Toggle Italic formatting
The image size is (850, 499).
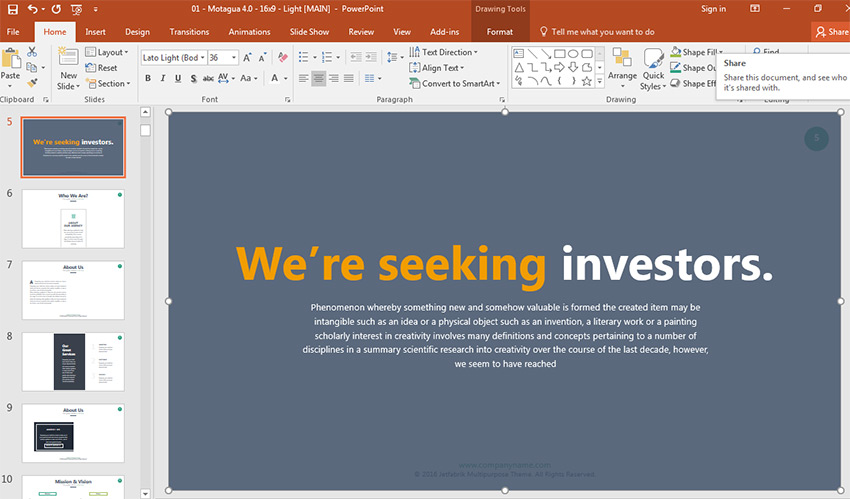pos(163,79)
